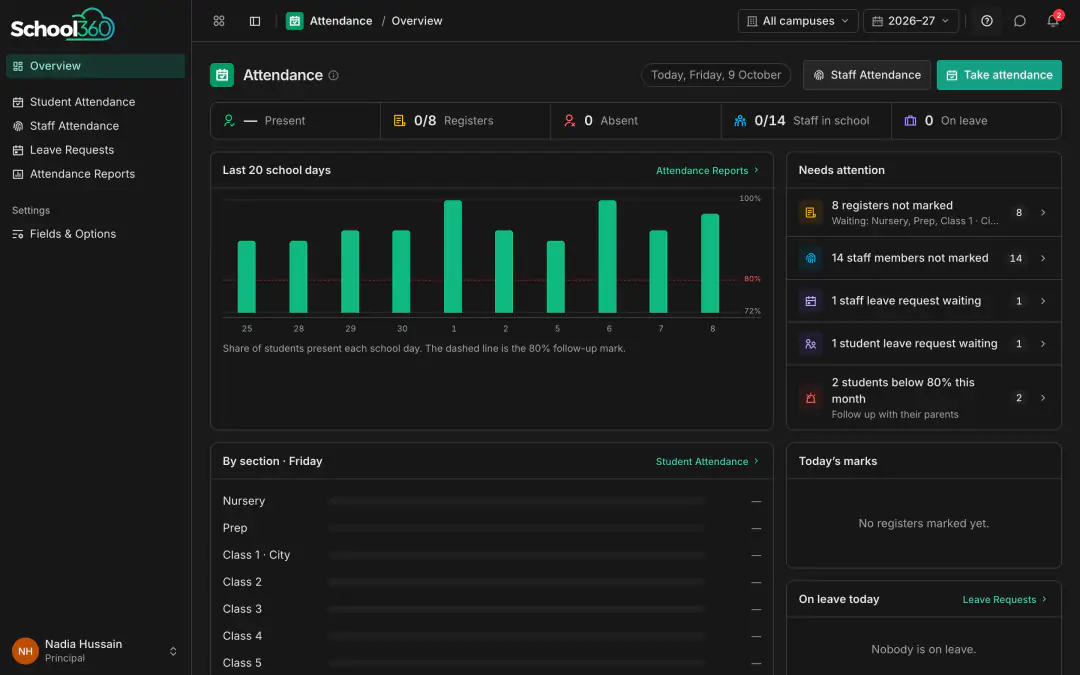Click the Staff Attendance button
This screenshot has height=675, width=1080.
866,75
